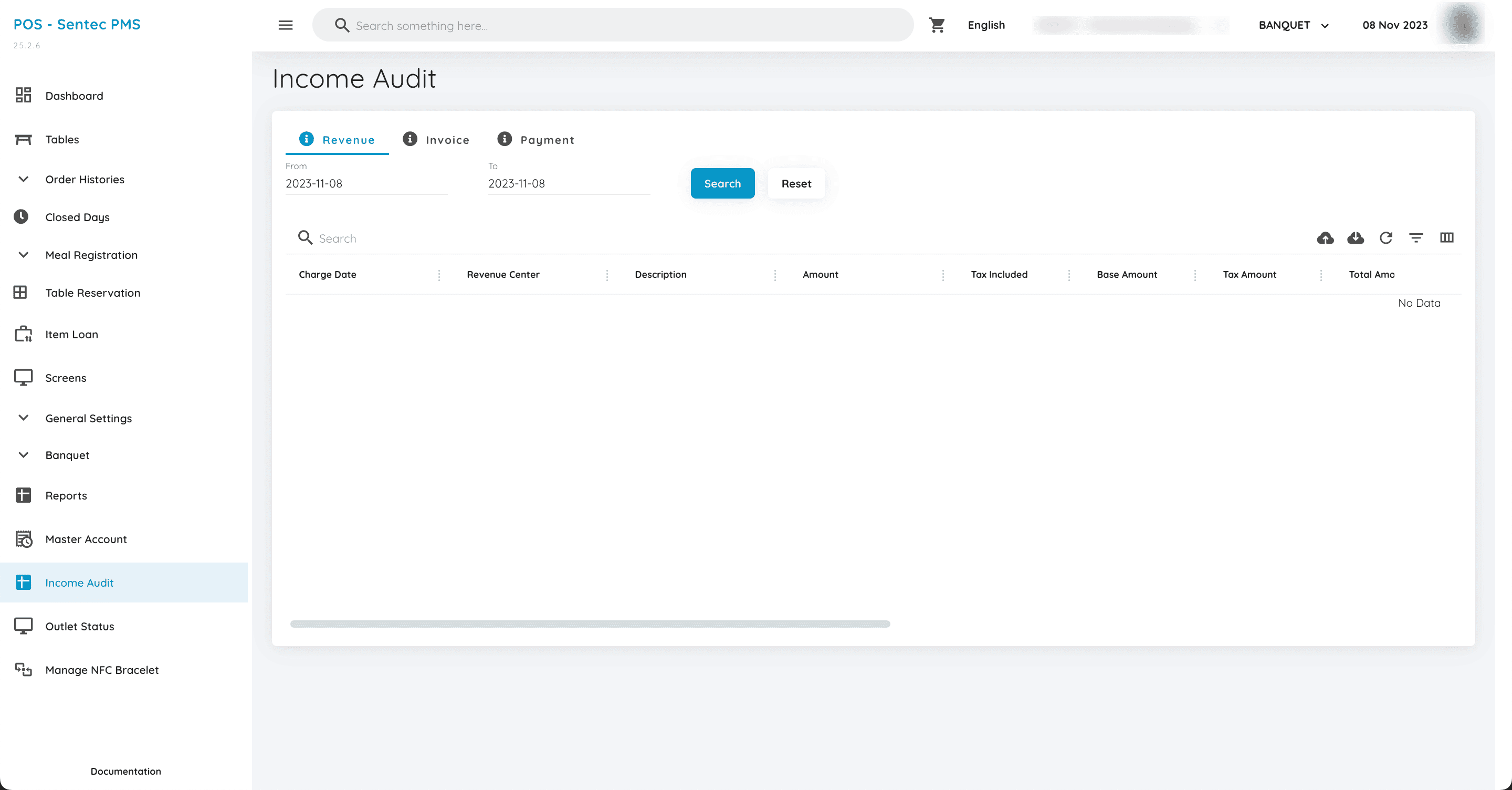Viewport: 1512px width, 790px height.
Task: Toggle the hamburger menu icon
Action: (x=285, y=25)
